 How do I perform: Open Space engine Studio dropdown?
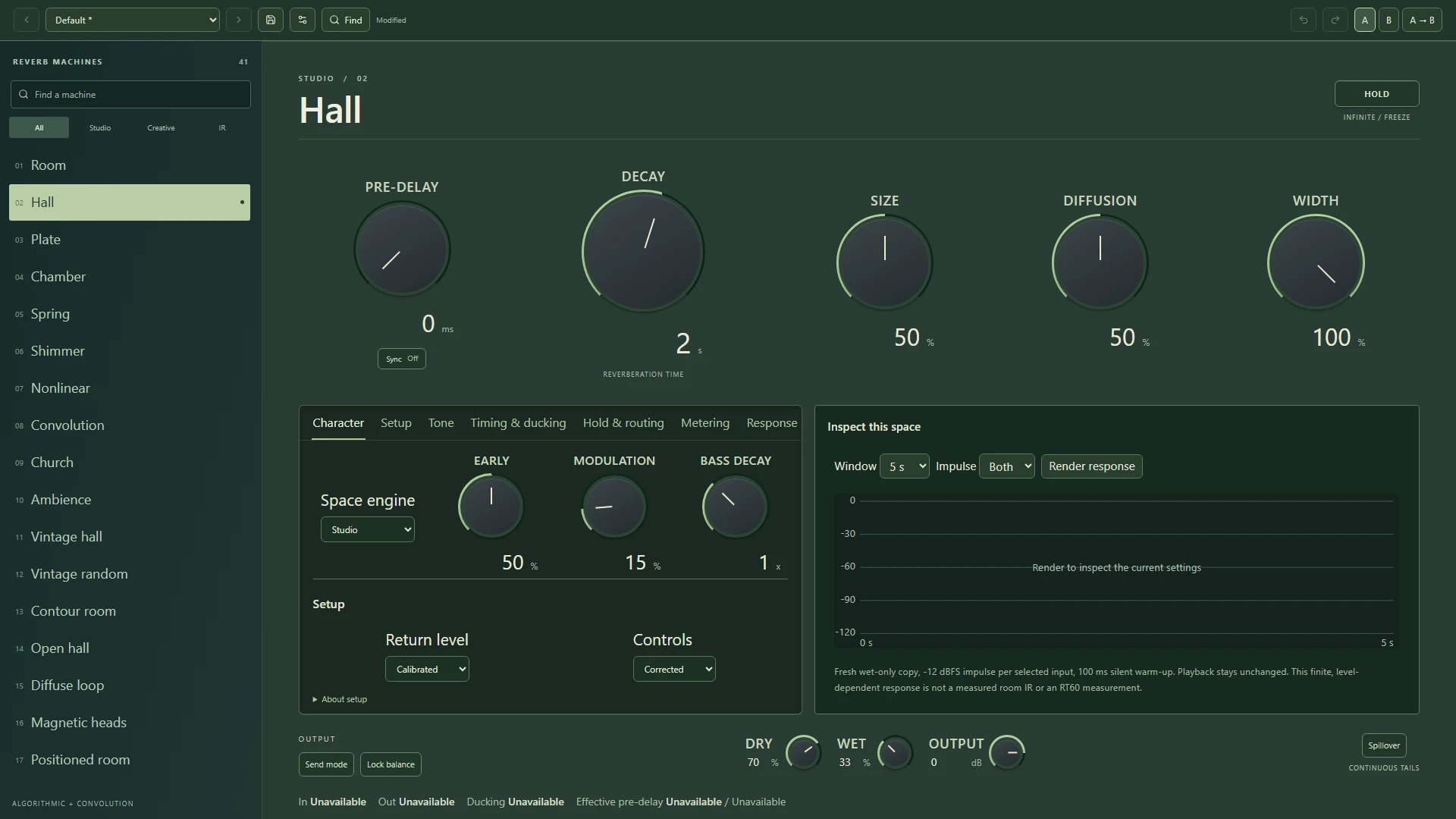[x=368, y=529]
